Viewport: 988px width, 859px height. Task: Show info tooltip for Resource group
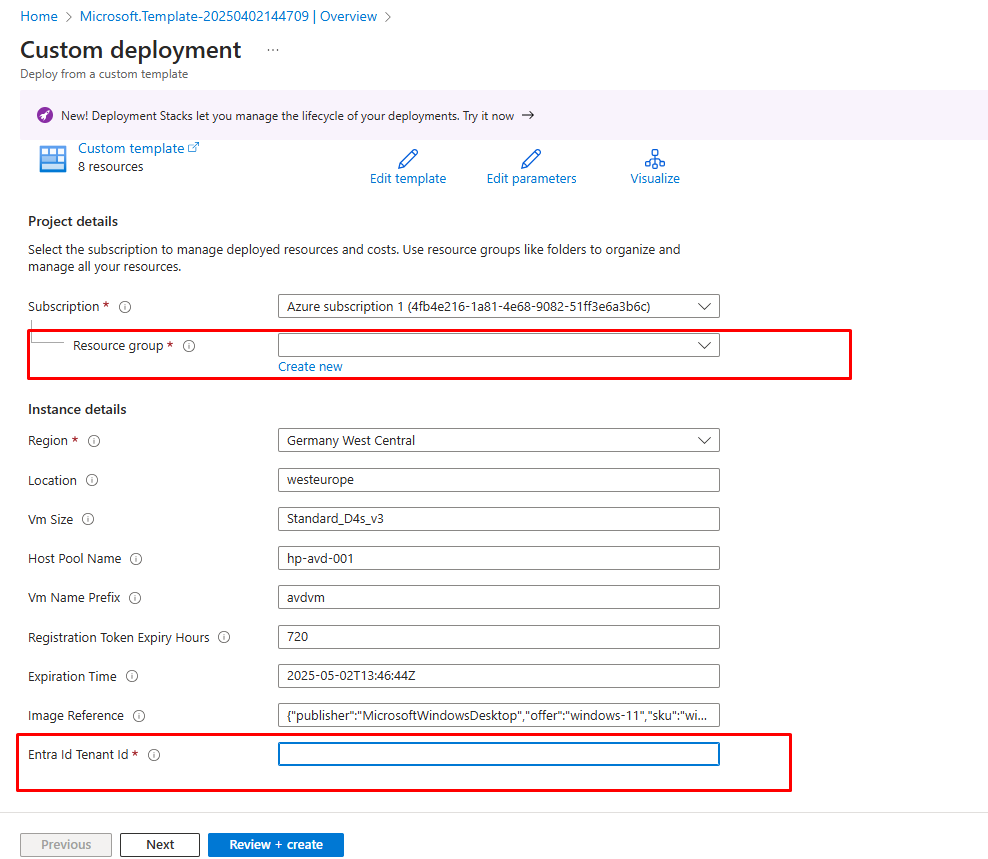point(189,346)
